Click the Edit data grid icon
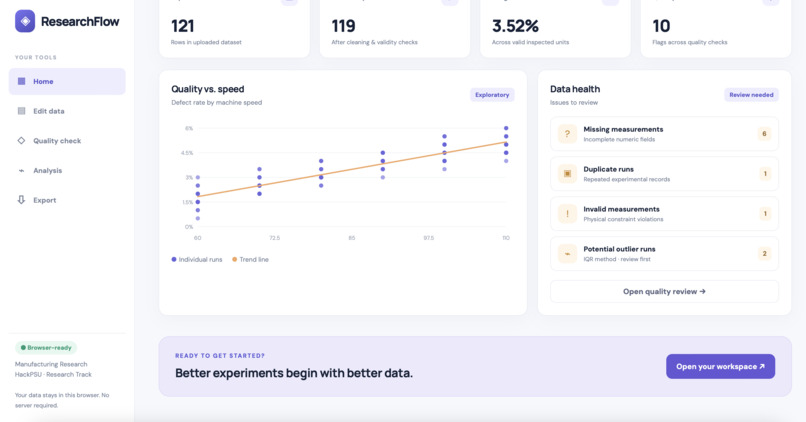The width and height of the screenshot is (806, 422). [22, 111]
